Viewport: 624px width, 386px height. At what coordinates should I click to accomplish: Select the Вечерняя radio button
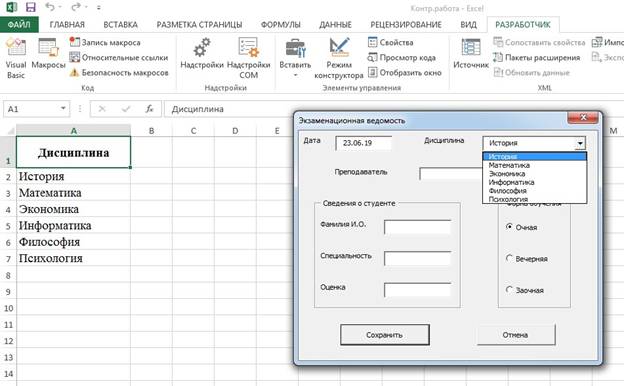pyautogui.click(x=509, y=258)
